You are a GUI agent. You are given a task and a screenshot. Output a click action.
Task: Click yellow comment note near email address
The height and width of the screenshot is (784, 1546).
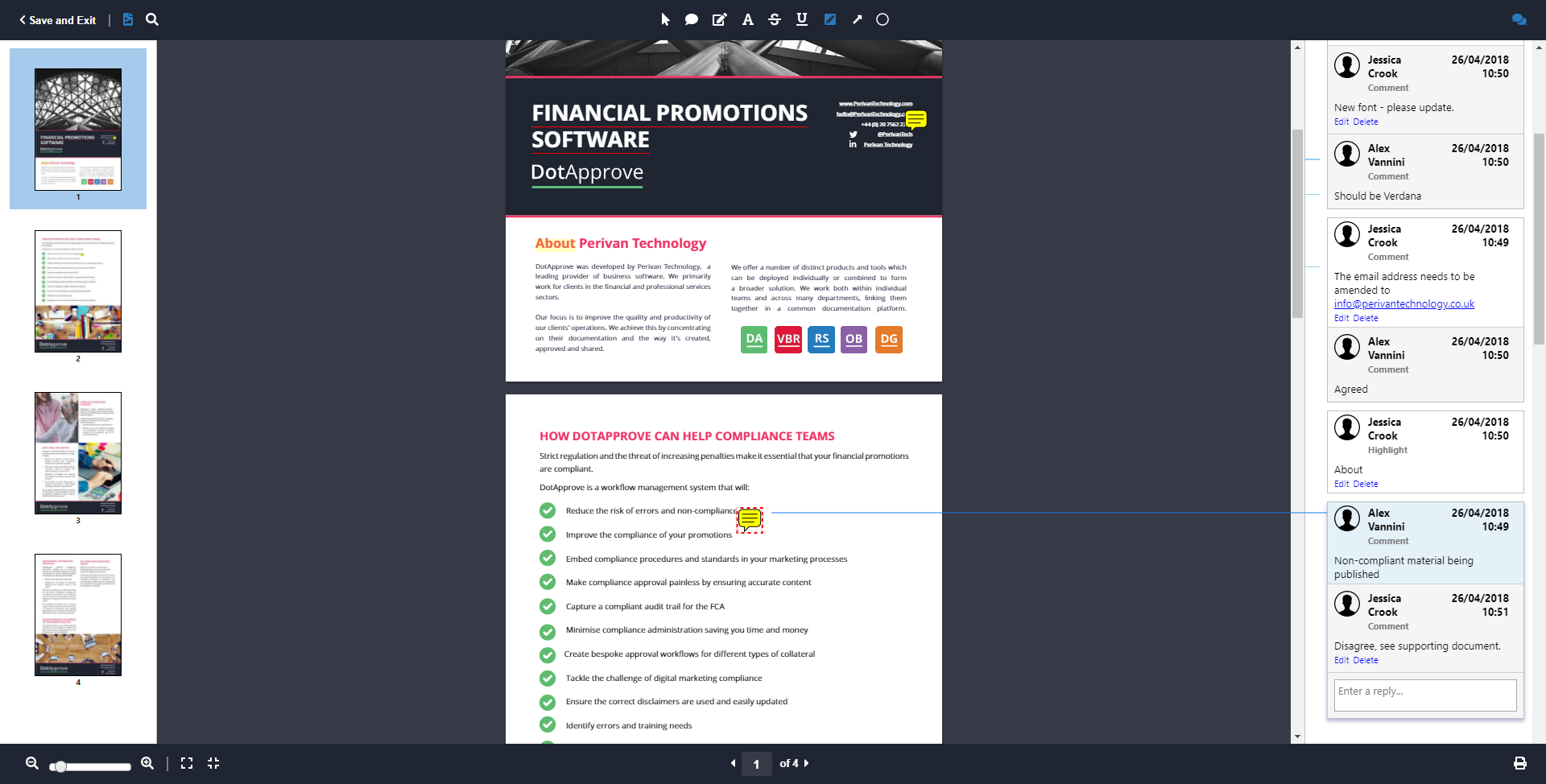pos(916,120)
